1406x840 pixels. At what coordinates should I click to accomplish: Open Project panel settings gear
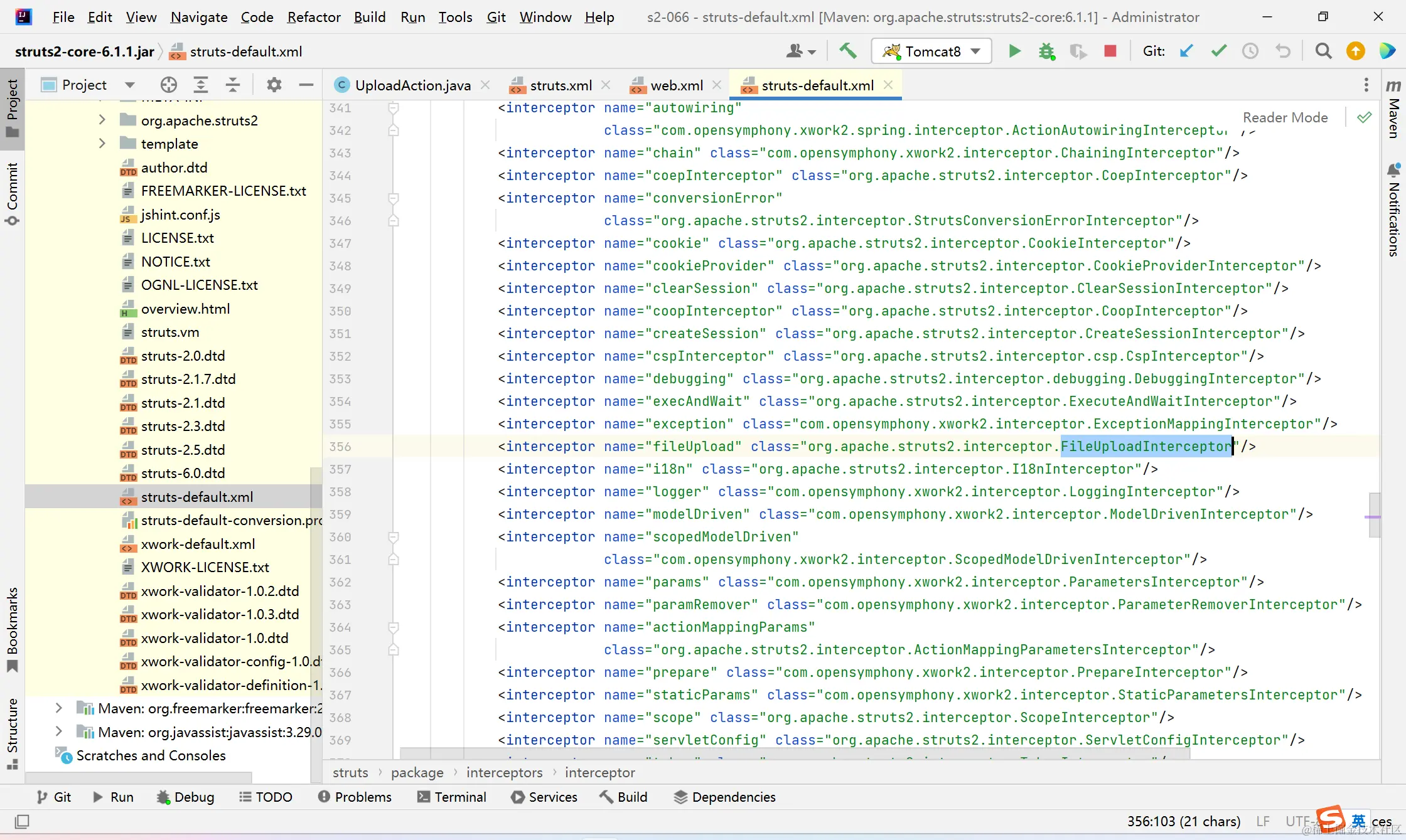tap(274, 85)
